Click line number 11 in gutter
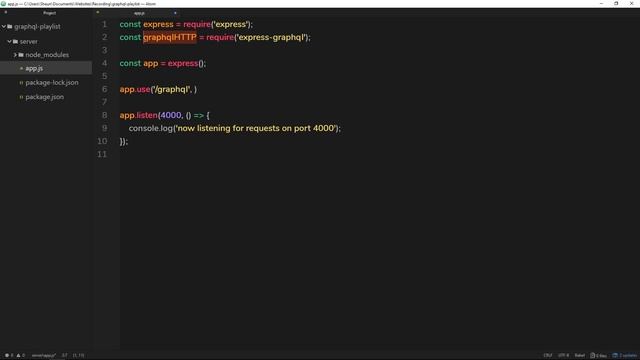The height and width of the screenshot is (360, 640). (102, 154)
